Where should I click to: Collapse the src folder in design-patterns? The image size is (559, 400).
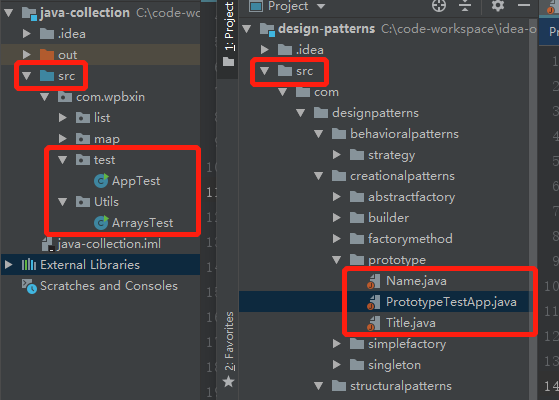click(x=265, y=71)
